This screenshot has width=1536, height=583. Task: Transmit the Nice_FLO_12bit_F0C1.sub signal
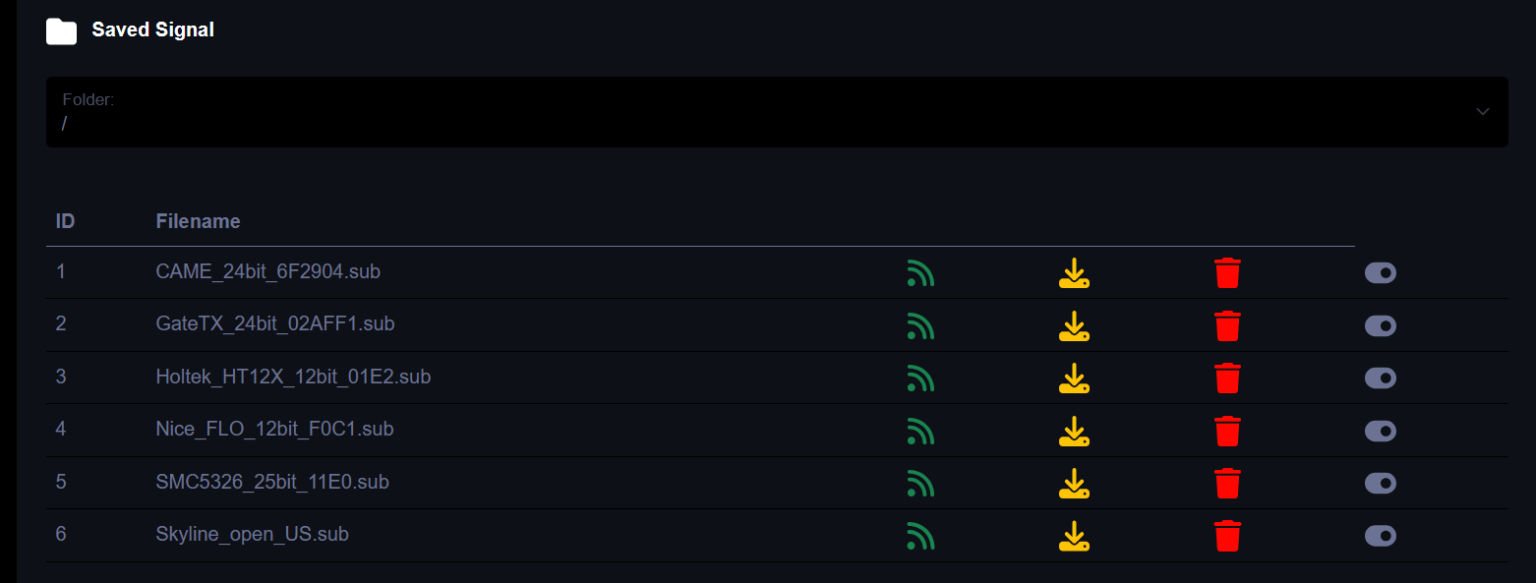tap(920, 431)
